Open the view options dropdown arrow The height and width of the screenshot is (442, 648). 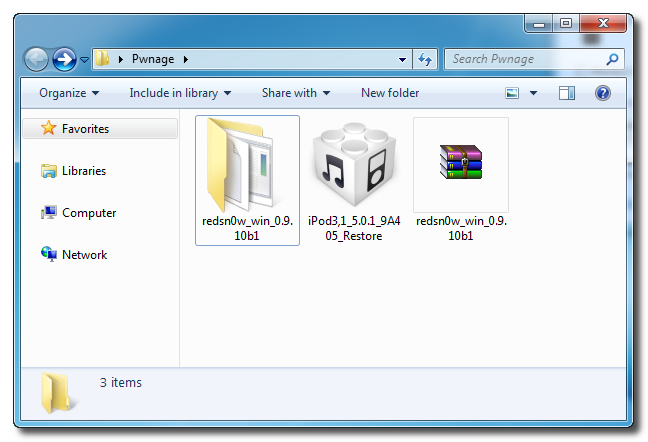pos(534,93)
